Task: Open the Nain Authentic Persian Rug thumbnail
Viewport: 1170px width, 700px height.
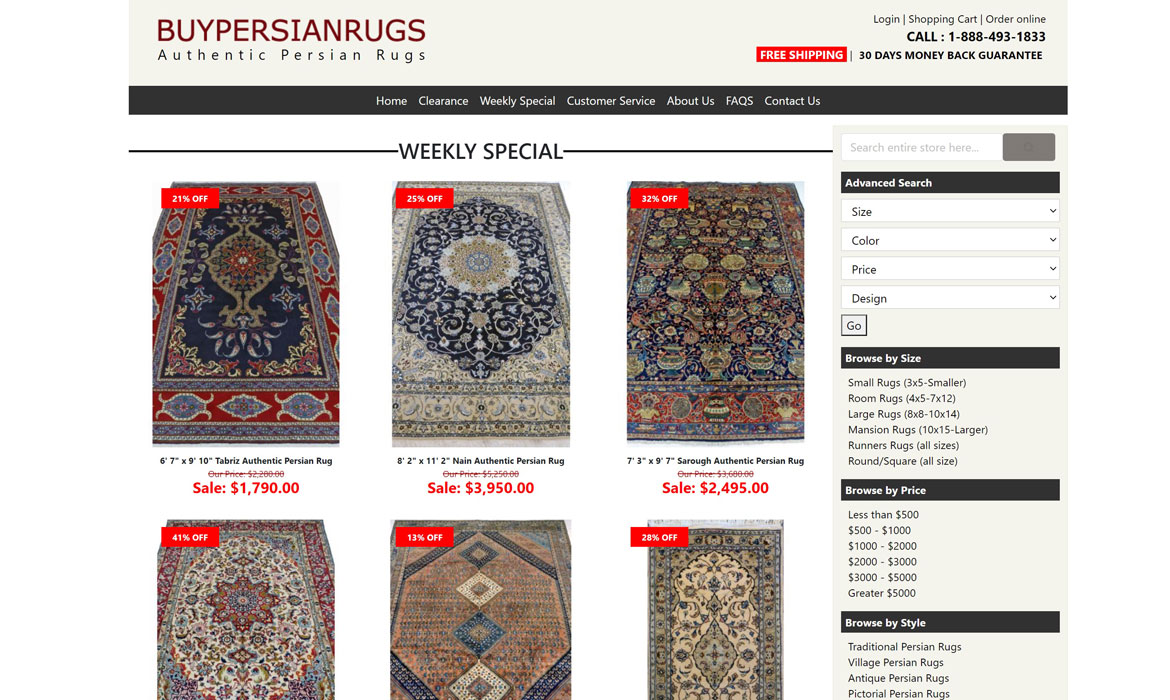Action: (x=481, y=313)
